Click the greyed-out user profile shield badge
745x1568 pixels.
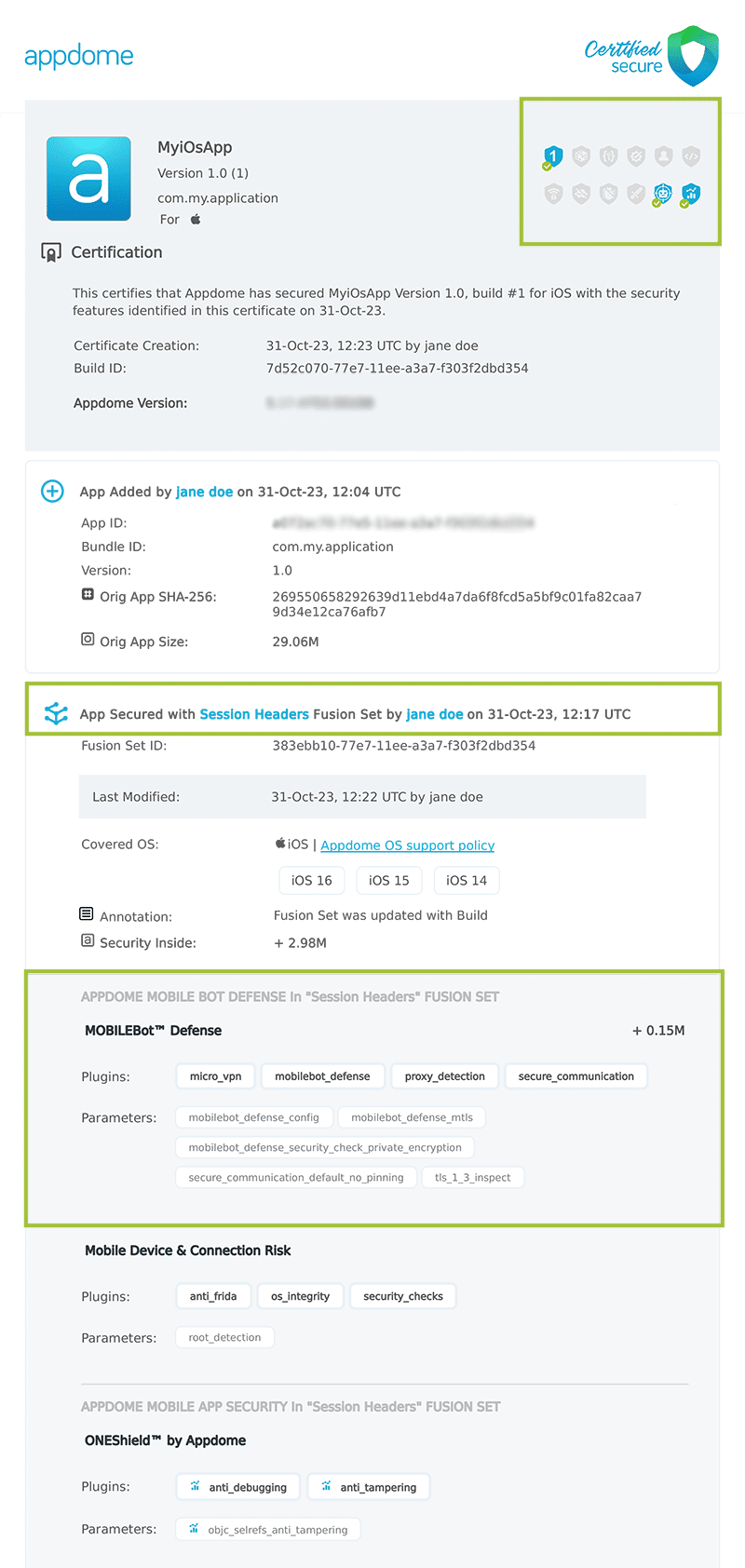pos(663,156)
